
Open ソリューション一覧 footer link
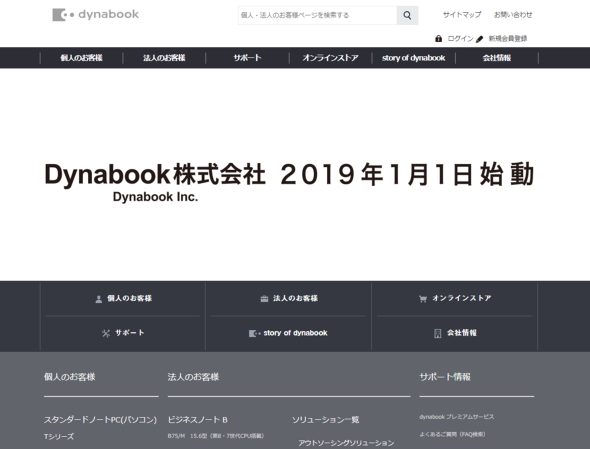tap(325, 420)
